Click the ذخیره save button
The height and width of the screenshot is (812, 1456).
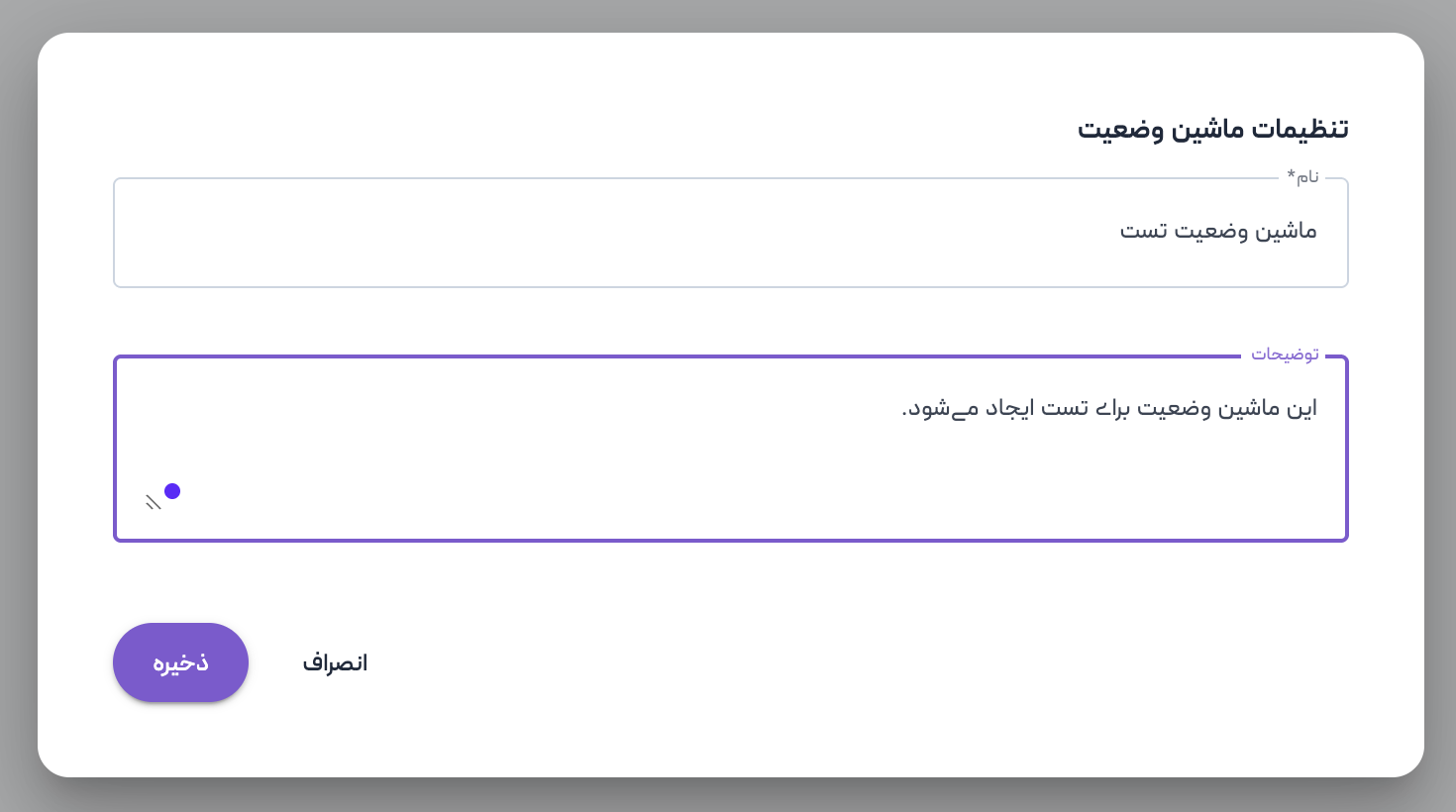click(x=180, y=662)
